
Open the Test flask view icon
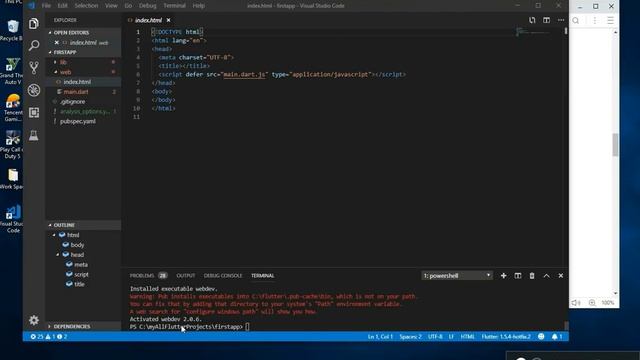coord(34,135)
